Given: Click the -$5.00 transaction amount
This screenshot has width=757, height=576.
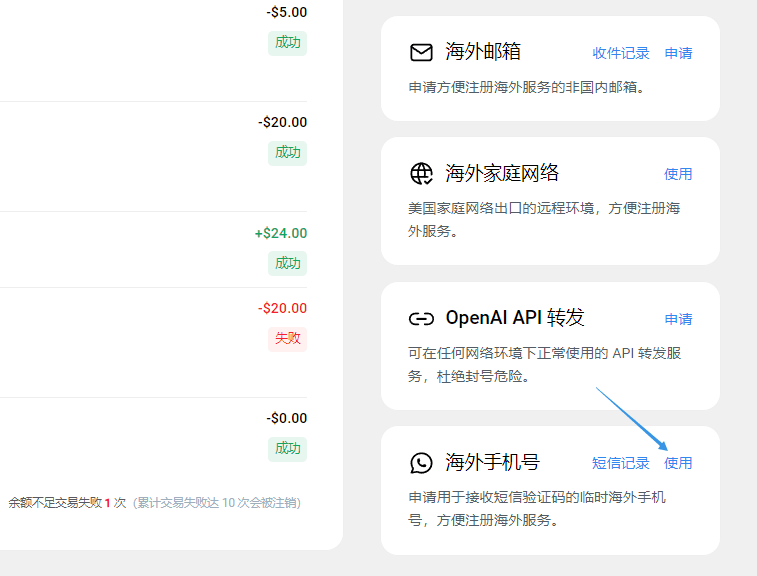Looking at the screenshot, I should (x=287, y=12).
